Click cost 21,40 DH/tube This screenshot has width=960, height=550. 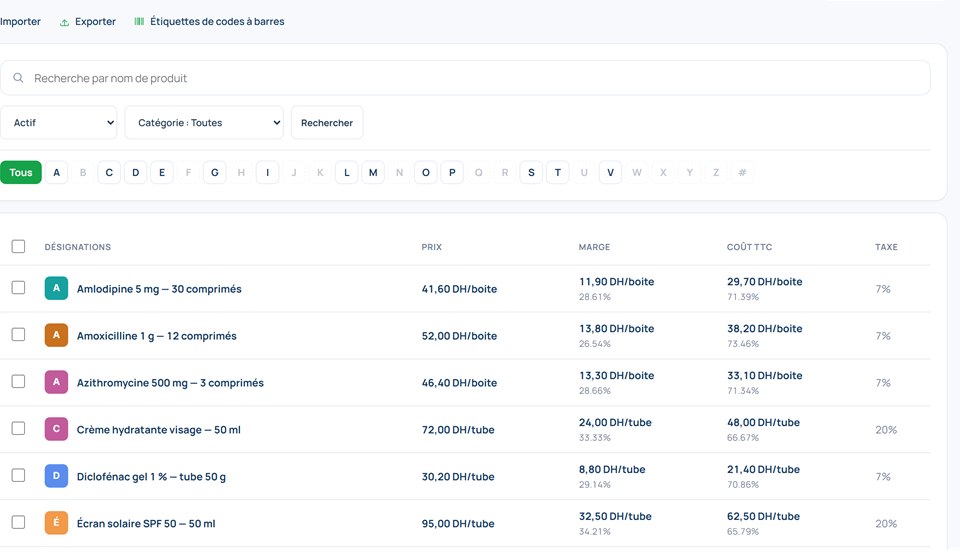(x=763, y=469)
